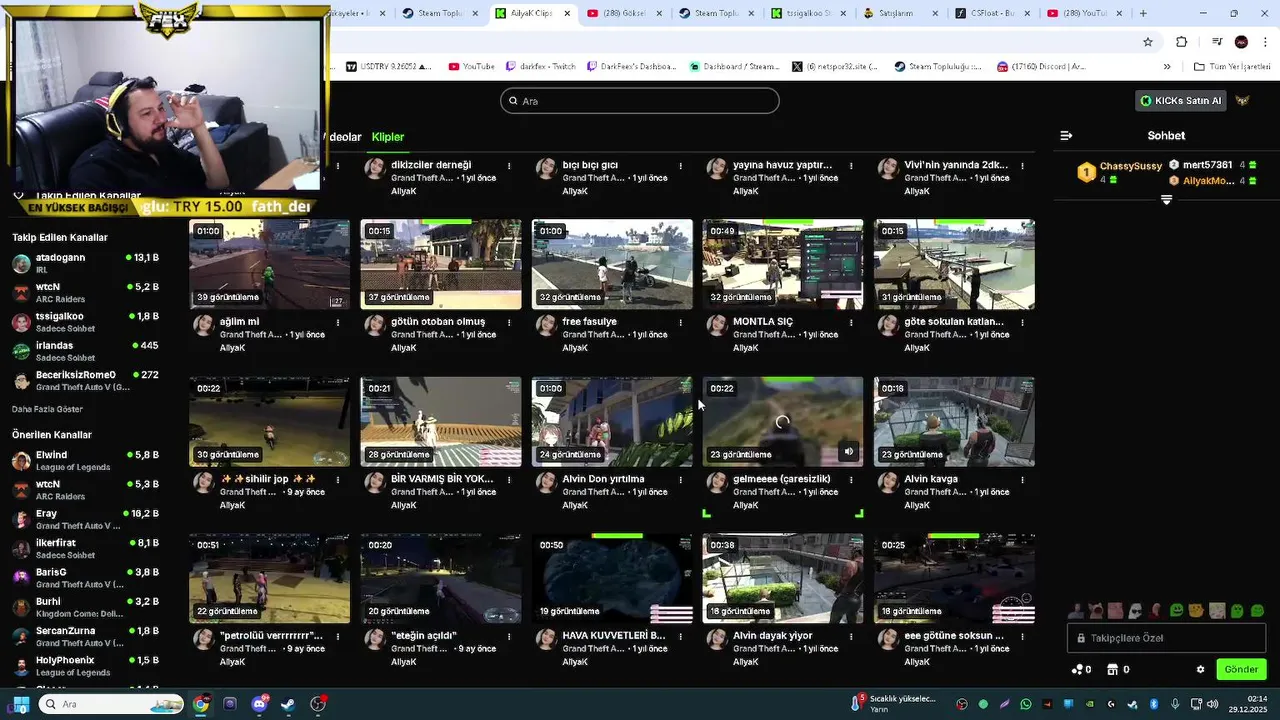Image resolution: width=1280 pixels, height=720 pixels.
Task: Click the 'KICKs Satın Al' button
Action: tap(1181, 100)
